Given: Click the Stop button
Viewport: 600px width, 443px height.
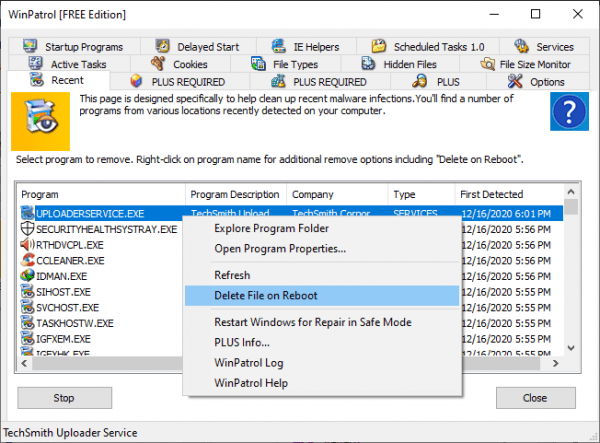Looking at the screenshot, I should 64,398.
